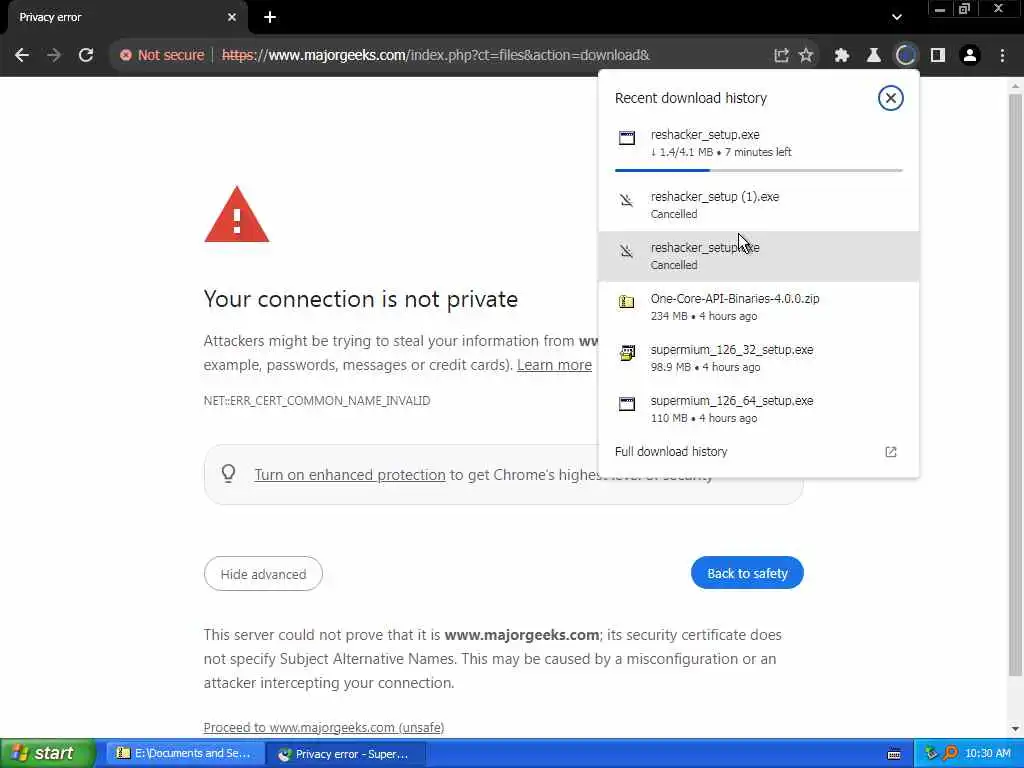Select highlighted cancelled reshacker_setup.exe entry

click(x=758, y=256)
